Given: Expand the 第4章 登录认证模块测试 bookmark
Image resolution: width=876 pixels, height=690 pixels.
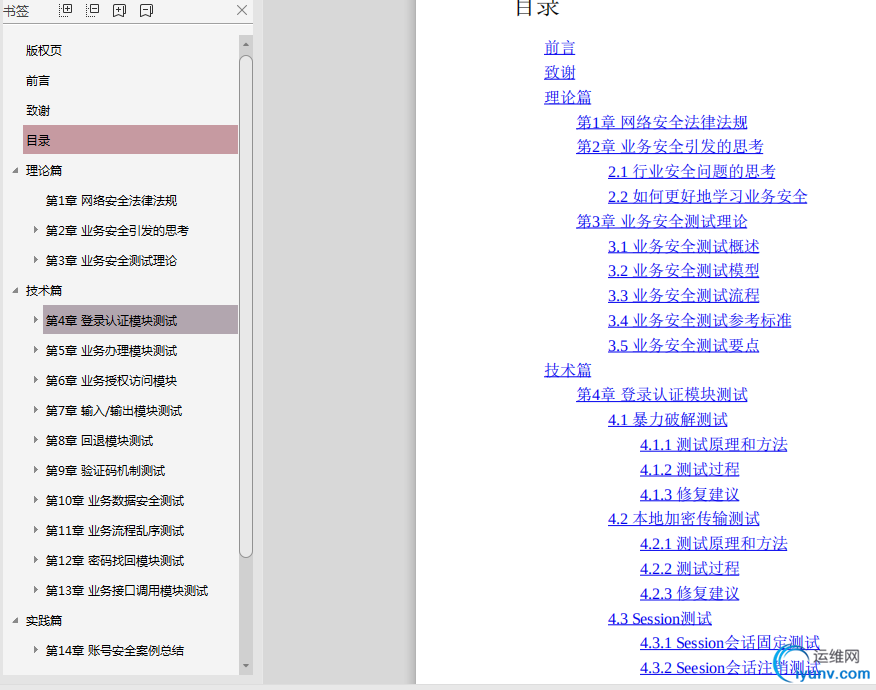Looking at the screenshot, I should [x=35, y=320].
